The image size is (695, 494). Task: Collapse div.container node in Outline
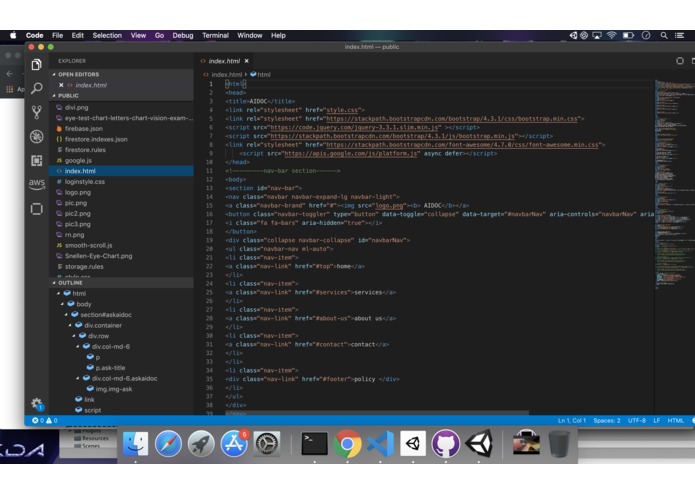click(70, 325)
